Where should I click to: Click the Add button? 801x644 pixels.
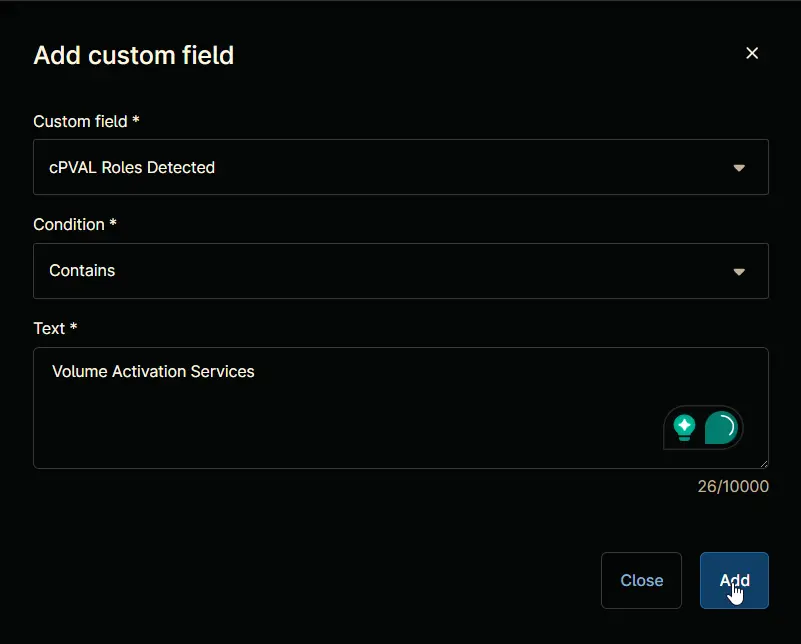734,580
